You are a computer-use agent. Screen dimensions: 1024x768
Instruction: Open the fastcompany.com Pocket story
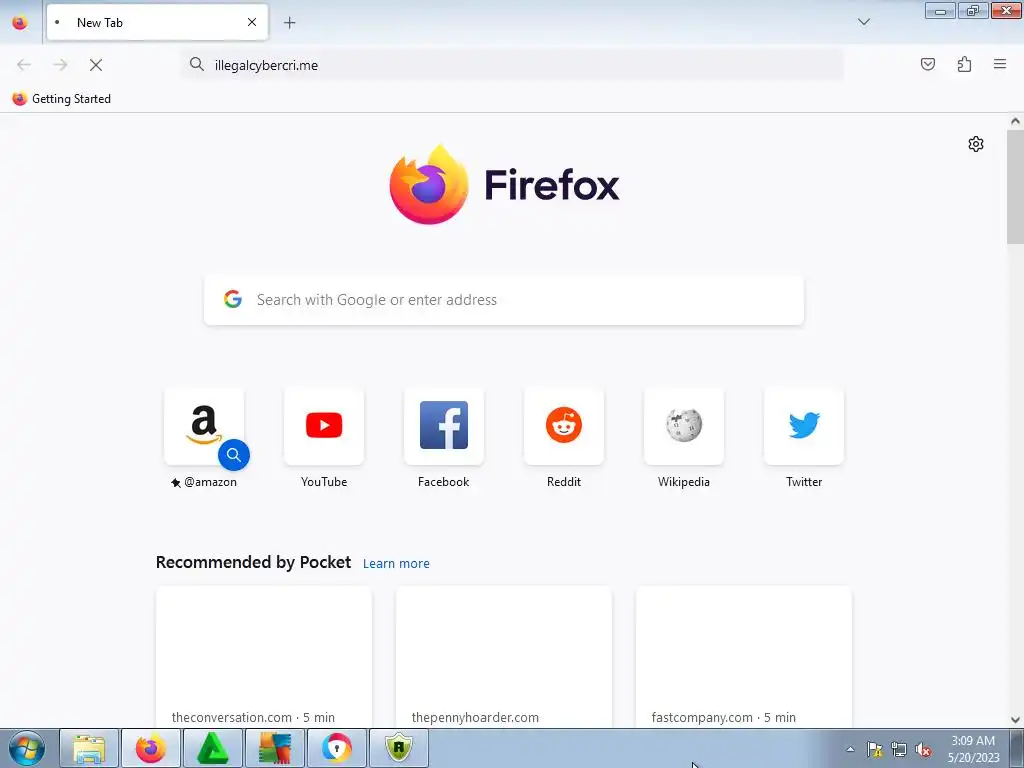[744, 656]
